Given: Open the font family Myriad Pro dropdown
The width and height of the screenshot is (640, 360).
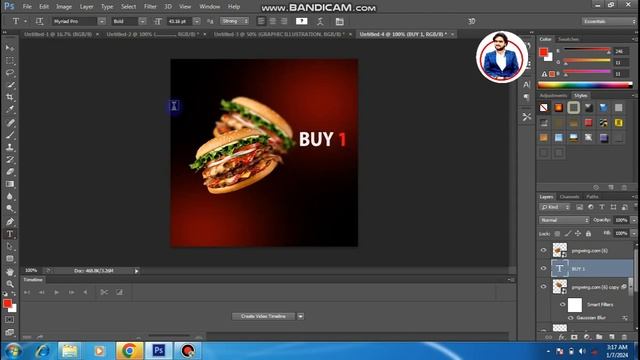Looking at the screenshot, I should tap(102, 21).
